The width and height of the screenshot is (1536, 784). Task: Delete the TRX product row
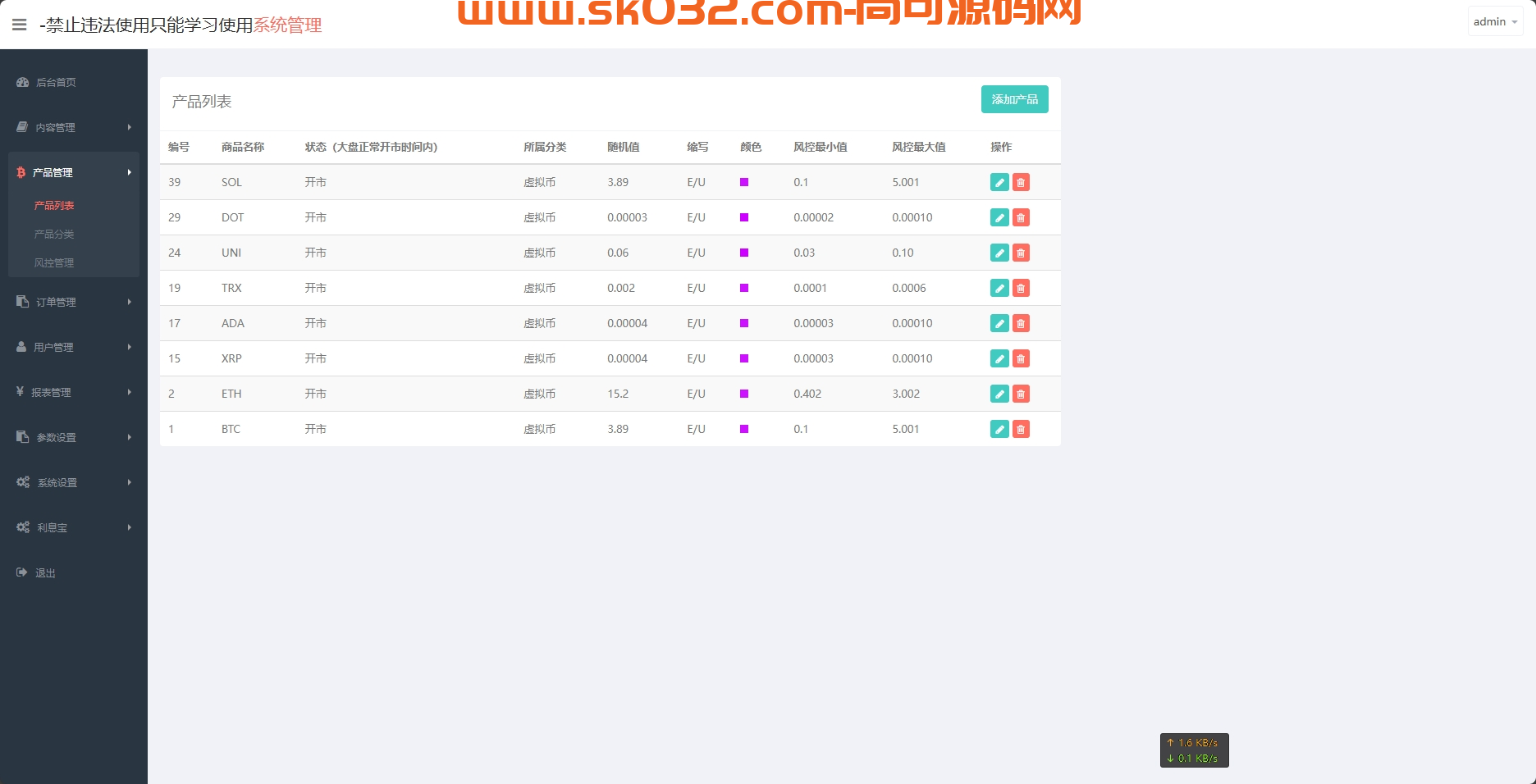pos(1021,288)
